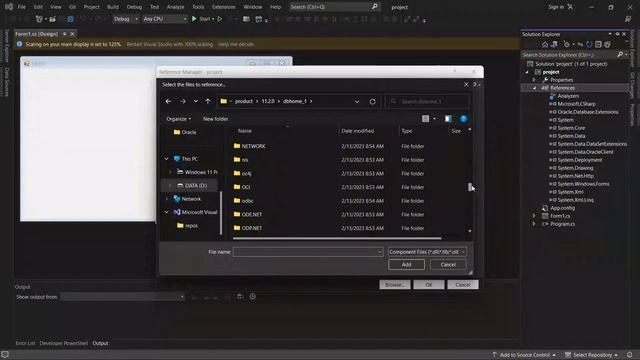
Task: Click Add in the file dialog
Action: pyautogui.click(x=406, y=264)
